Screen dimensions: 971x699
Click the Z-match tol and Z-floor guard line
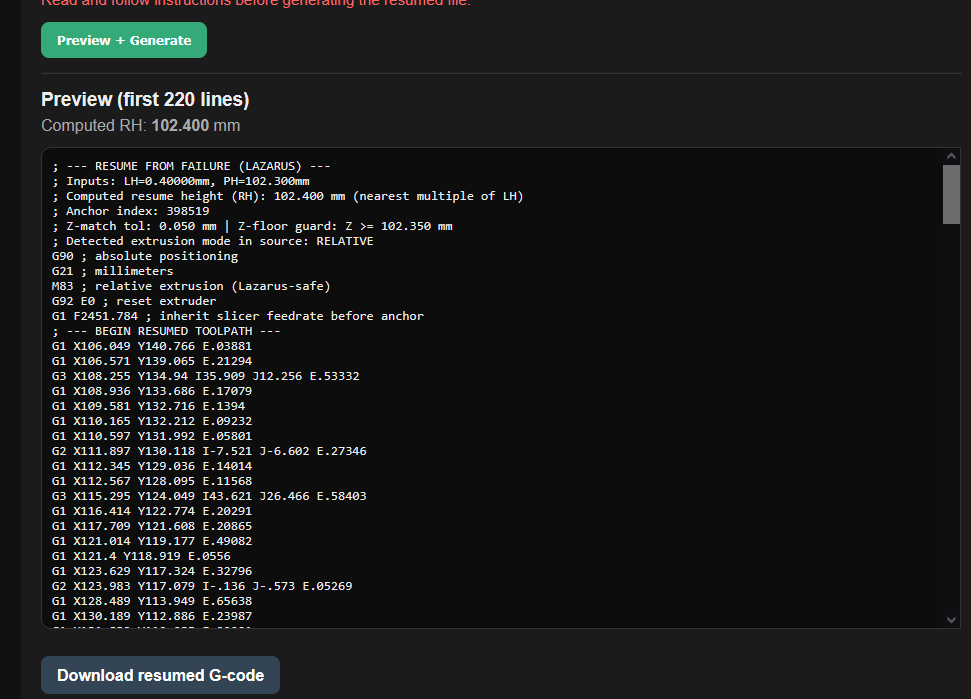(x=252, y=226)
